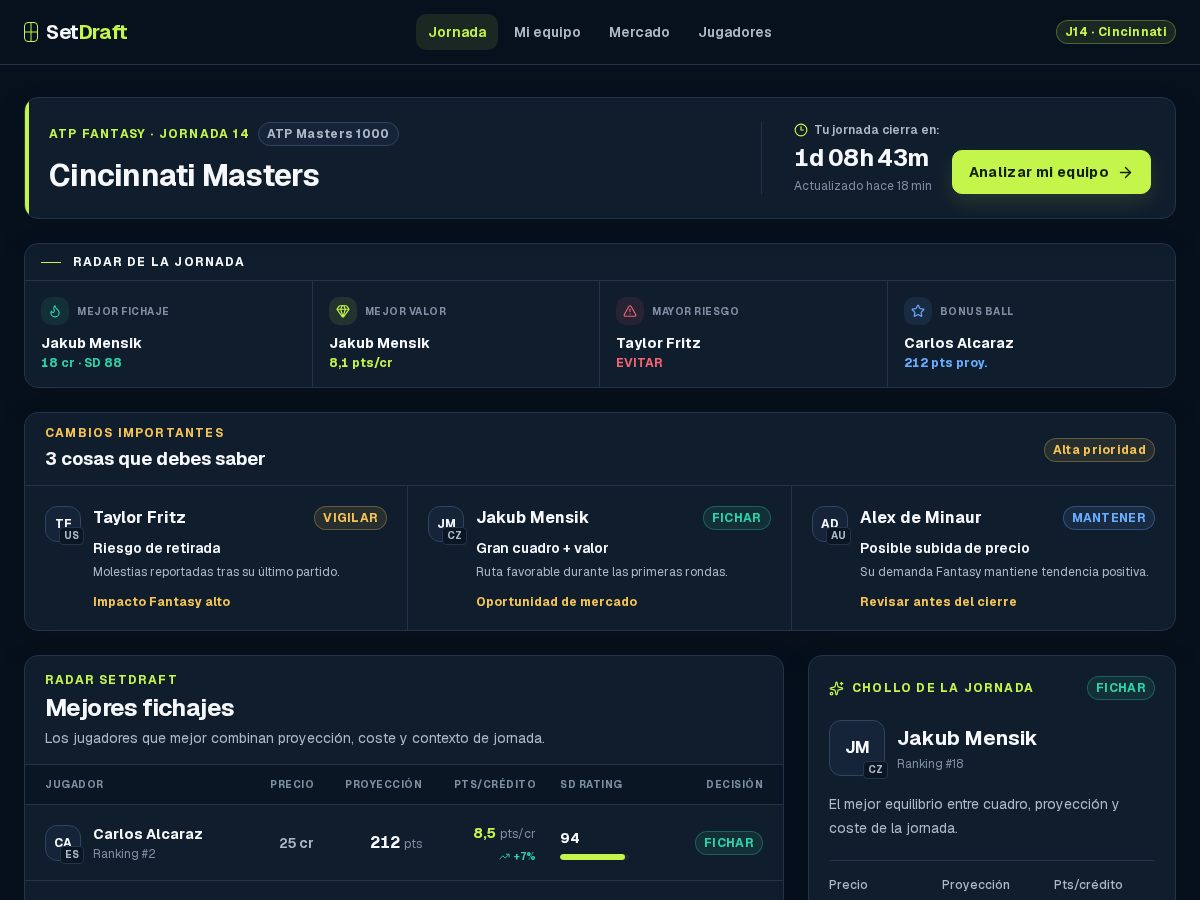Click the large JM avatar in Chollo card

pos(857,748)
